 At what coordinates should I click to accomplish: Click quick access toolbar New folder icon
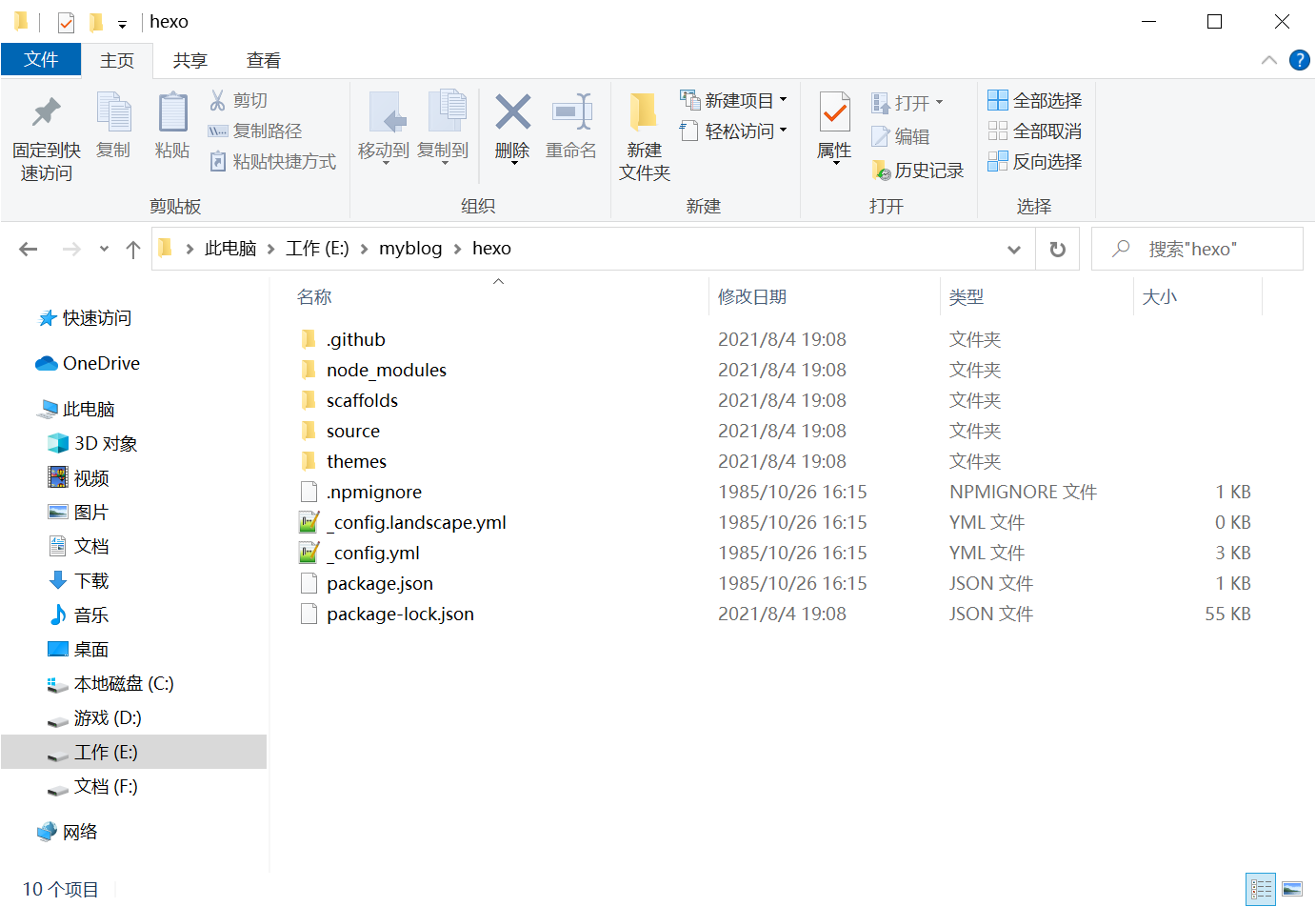coord(96,22)
